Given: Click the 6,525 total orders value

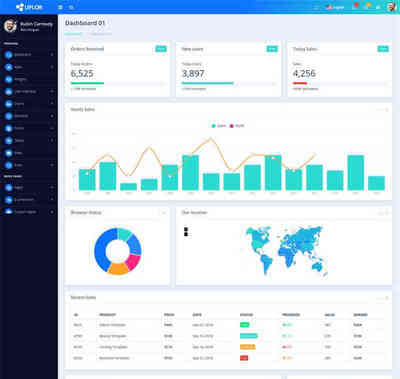Looking at the screenshot, I should 82,74.
